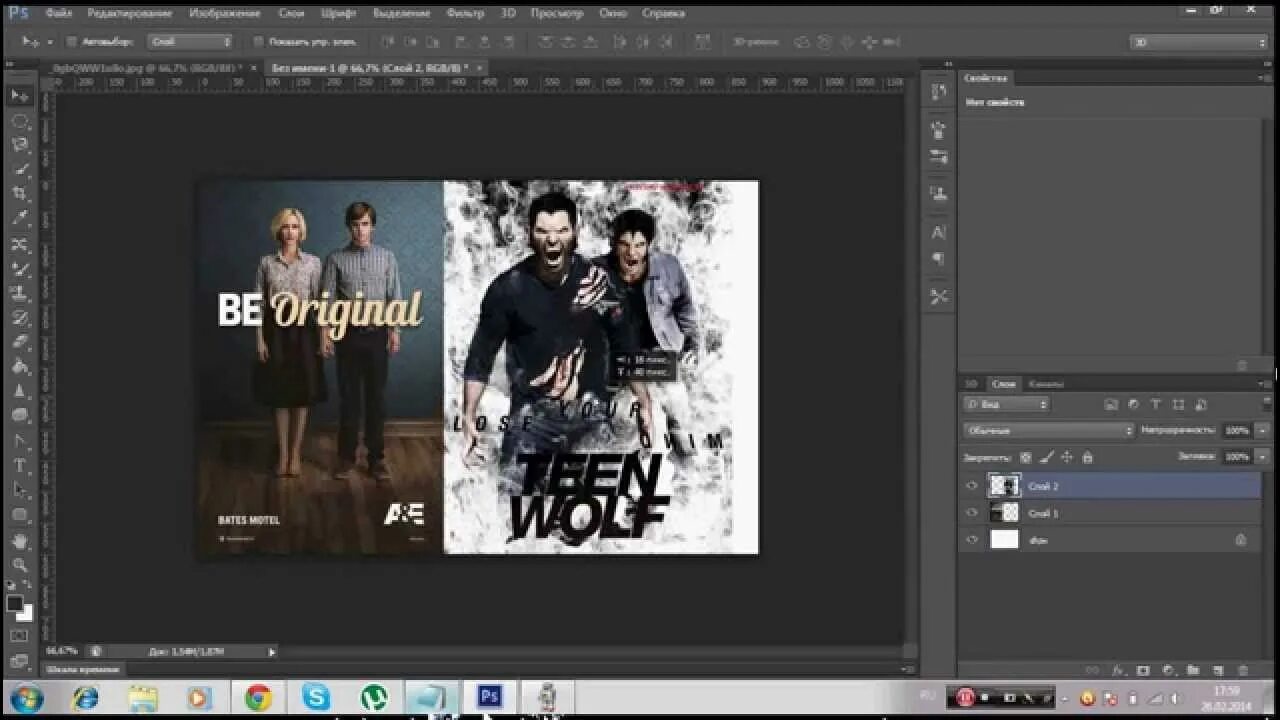The width and height of the screenshot is (1280, 720).
Task: Open the layer filter Вид dropdown
Action: coord(1006,404)
